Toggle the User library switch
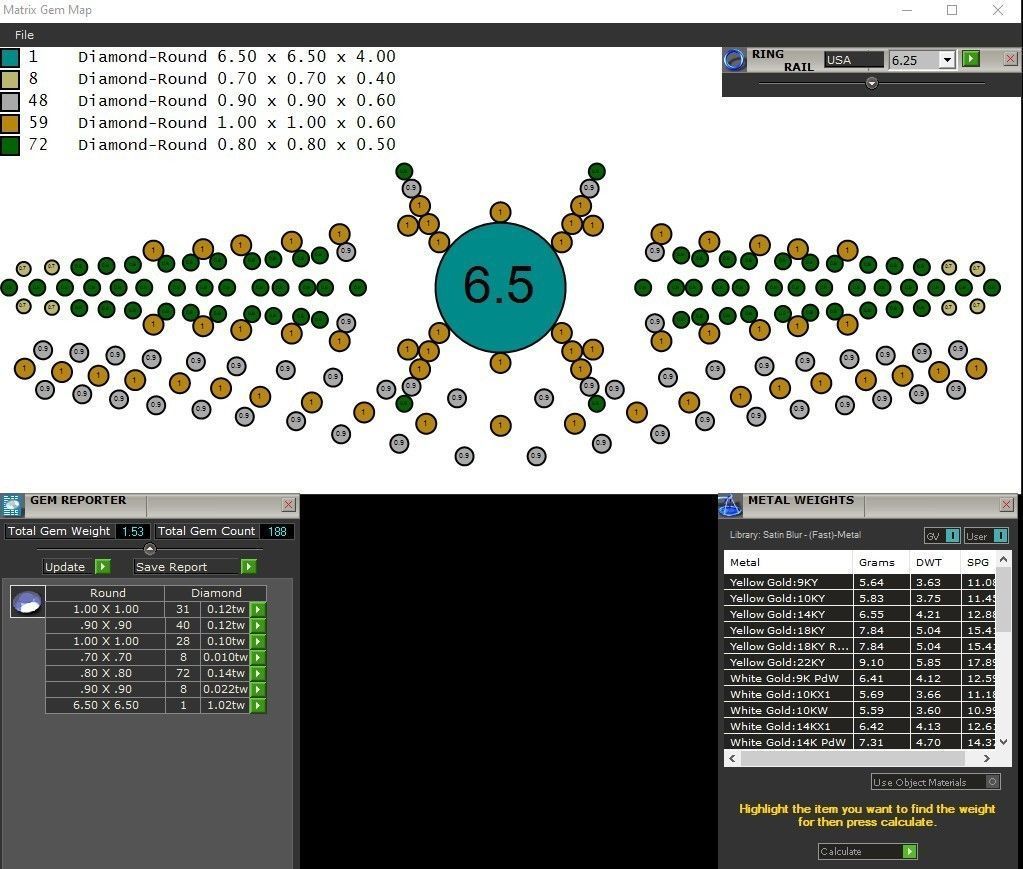This screenshot has height=869, width=1023. [986, 536]
